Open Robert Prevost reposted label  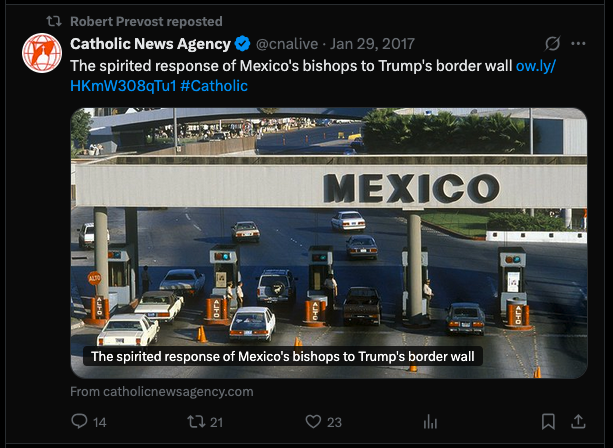146,22
